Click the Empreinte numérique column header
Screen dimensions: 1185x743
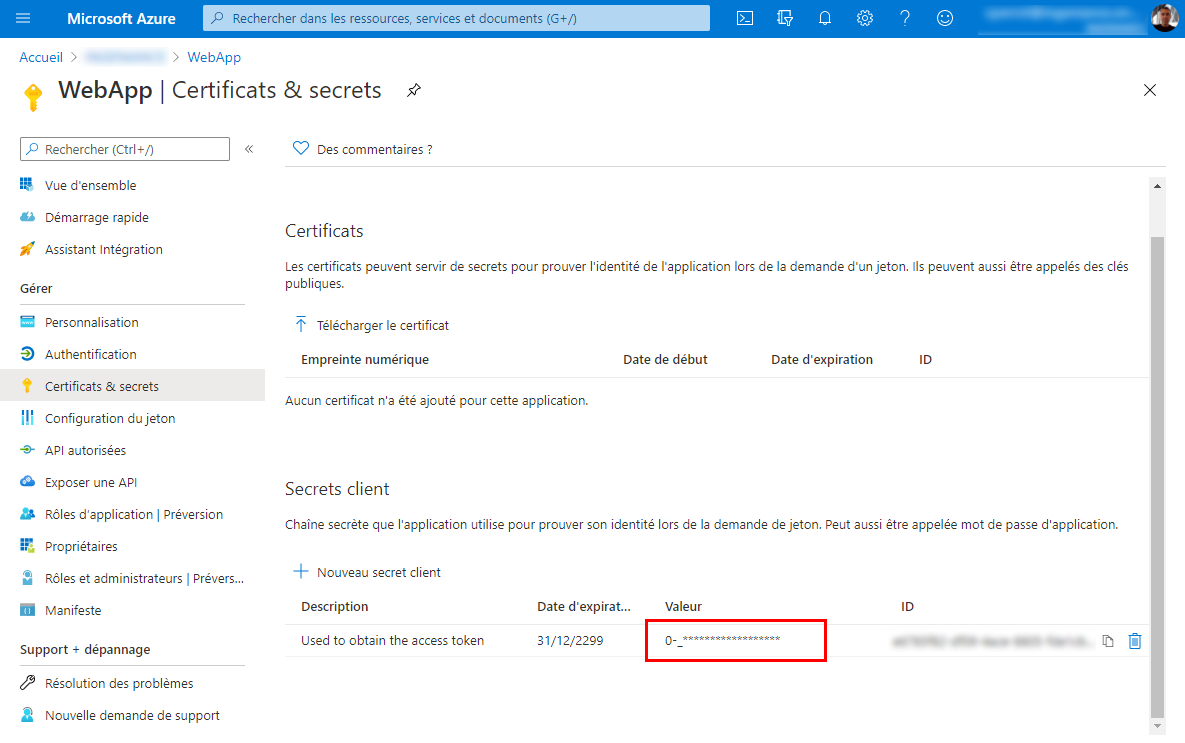tap(365, 360)
